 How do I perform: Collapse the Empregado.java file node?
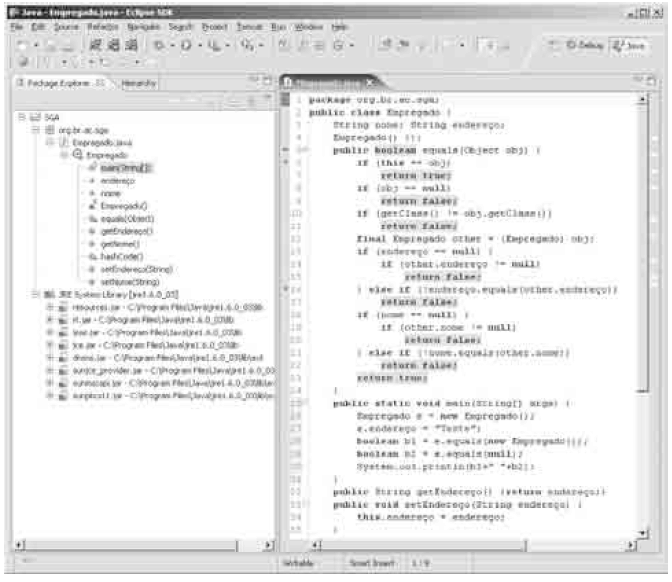(x=50, y=143)
